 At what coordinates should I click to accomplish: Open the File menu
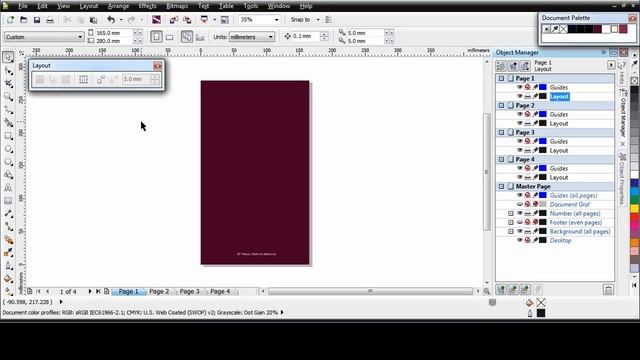23,6
